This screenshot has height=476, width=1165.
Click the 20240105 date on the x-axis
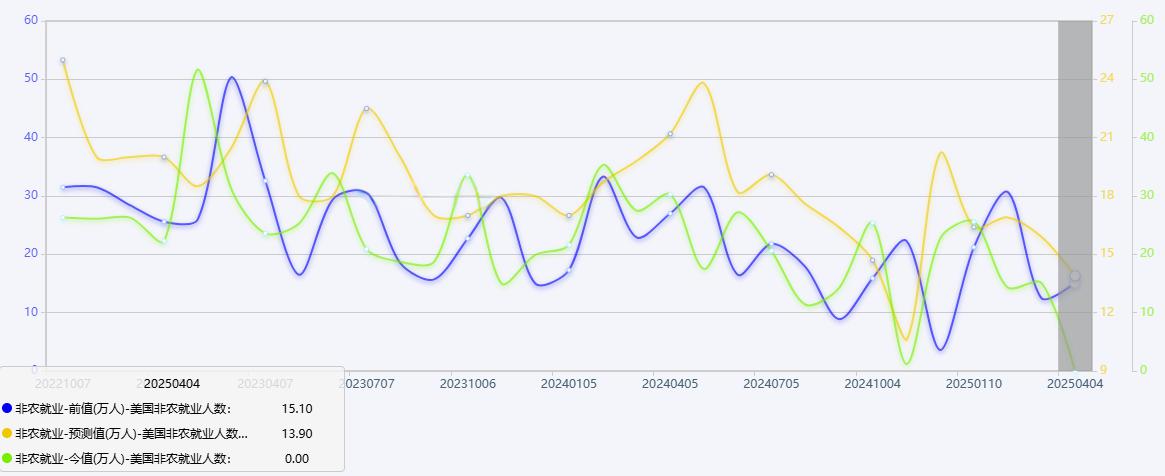click(x=569, y=383)
